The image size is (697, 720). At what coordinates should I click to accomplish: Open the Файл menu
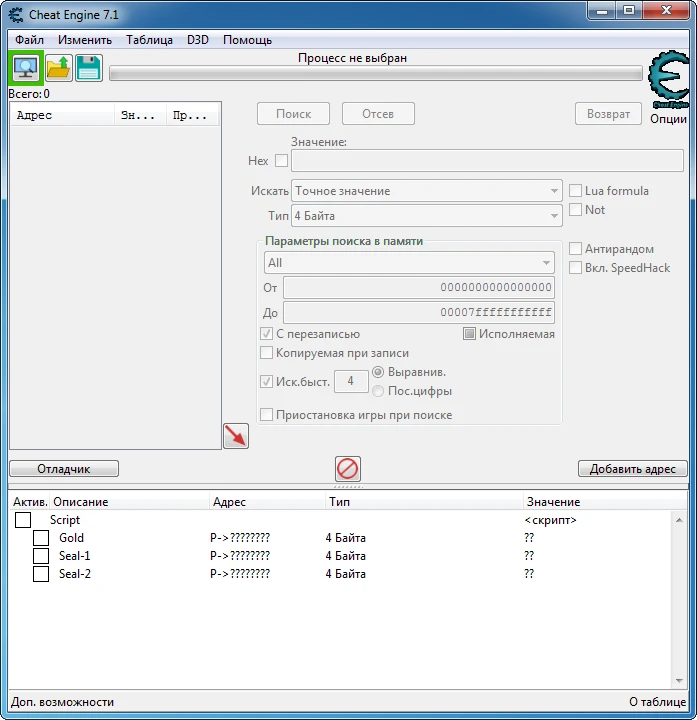(x=29, y=40)
